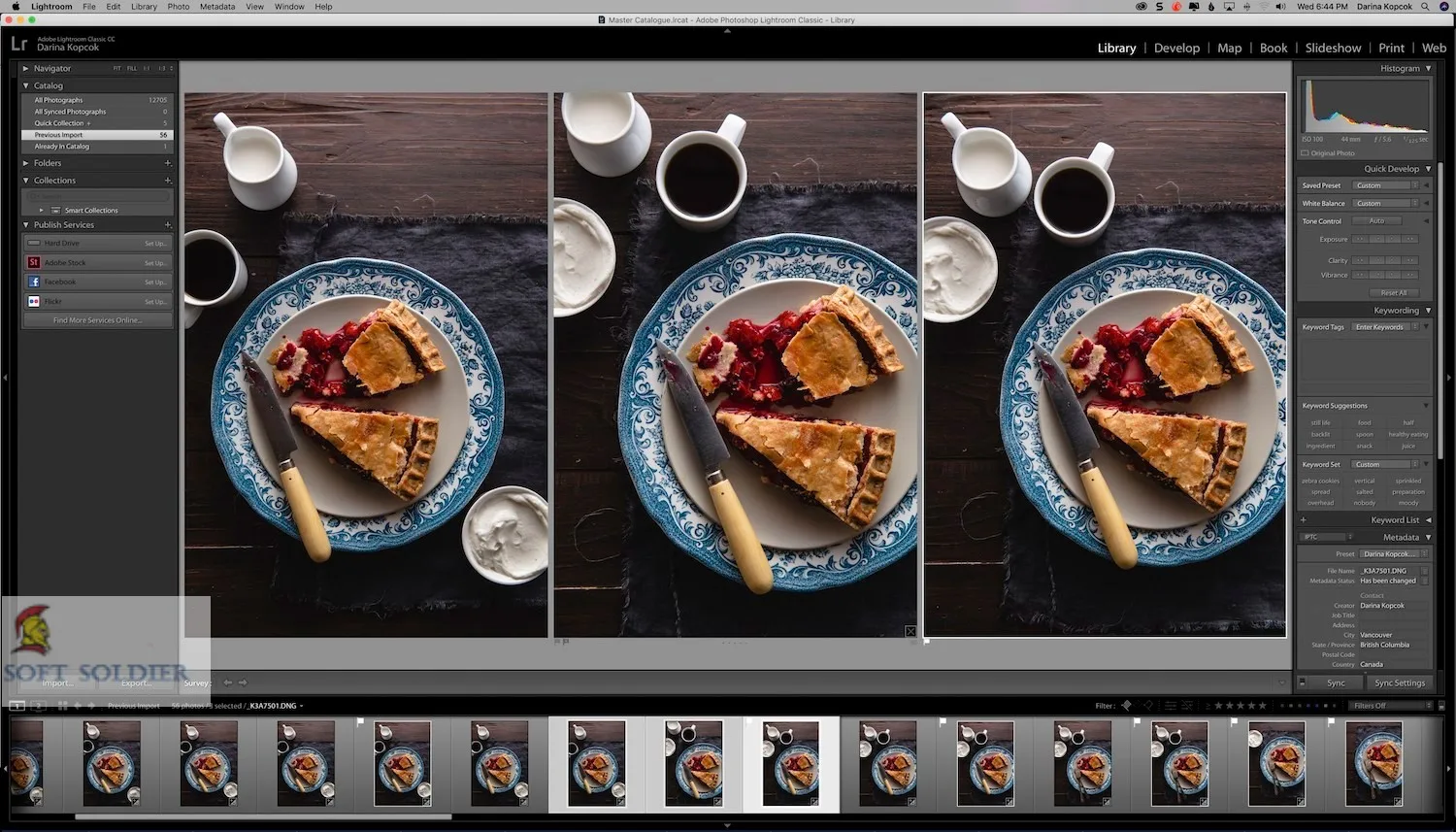Image resolution: width=1456 pixels, height=832 pixels.
Task: Add a new folder with the plus icon
Action: [x=168, y=163]
